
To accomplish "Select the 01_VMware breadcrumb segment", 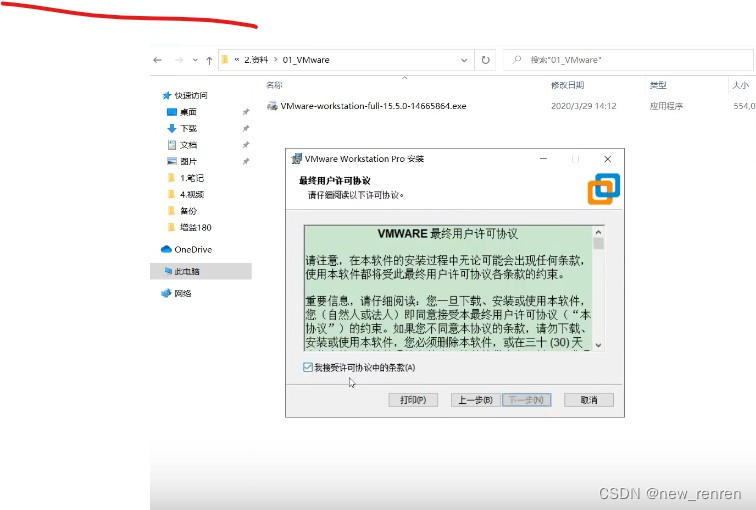I will [x=306, y=60].
